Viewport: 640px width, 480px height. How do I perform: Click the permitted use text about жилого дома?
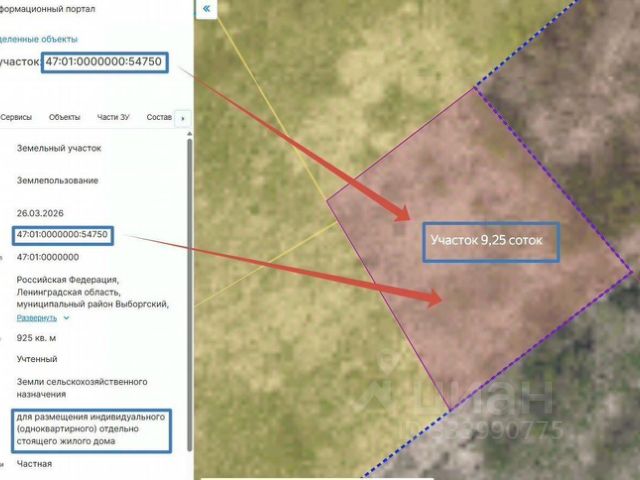click(x=91, y=429)
